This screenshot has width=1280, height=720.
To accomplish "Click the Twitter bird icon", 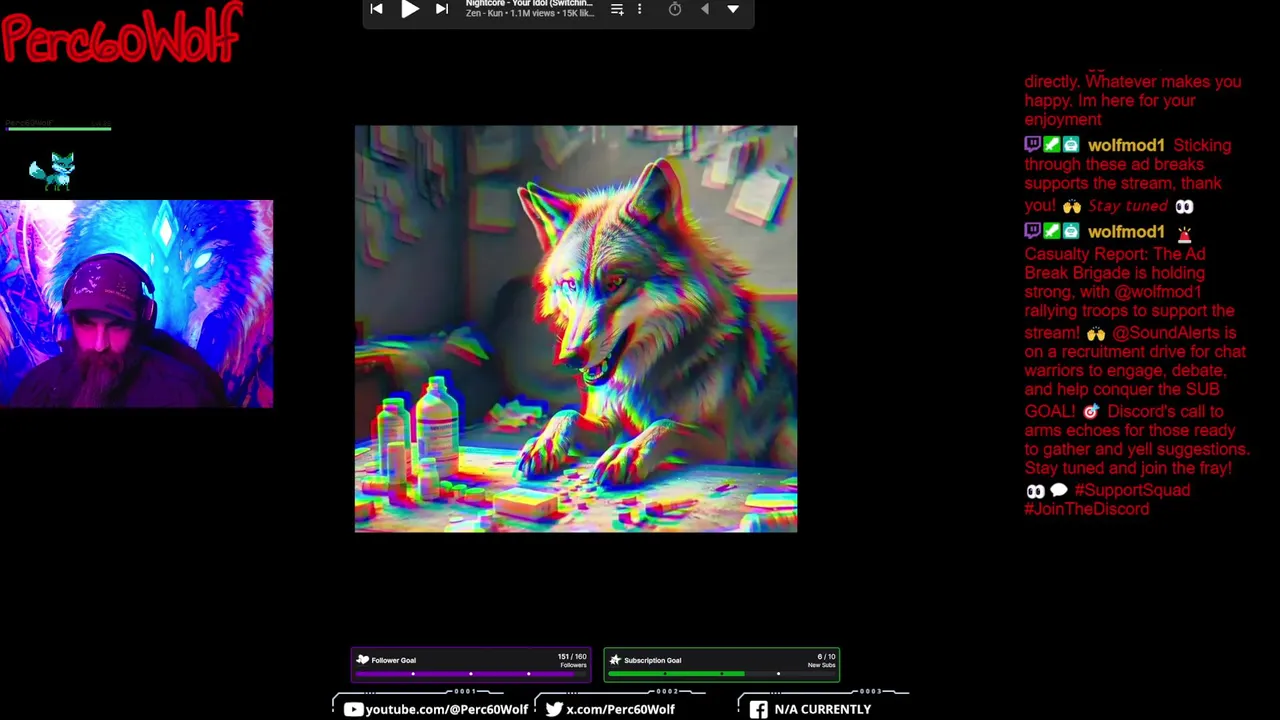I will [554, 709].
